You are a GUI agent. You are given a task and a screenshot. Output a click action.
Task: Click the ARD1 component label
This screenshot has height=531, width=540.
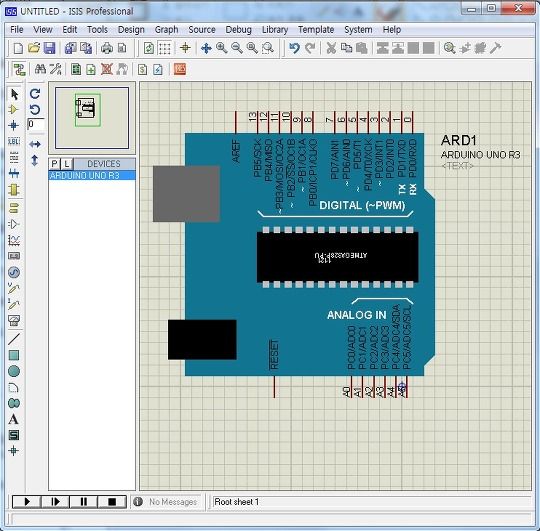click(458, 140)
